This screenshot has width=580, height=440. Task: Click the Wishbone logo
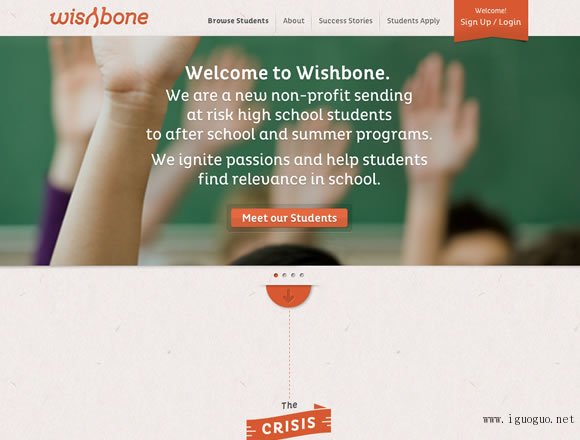[99, 17]
